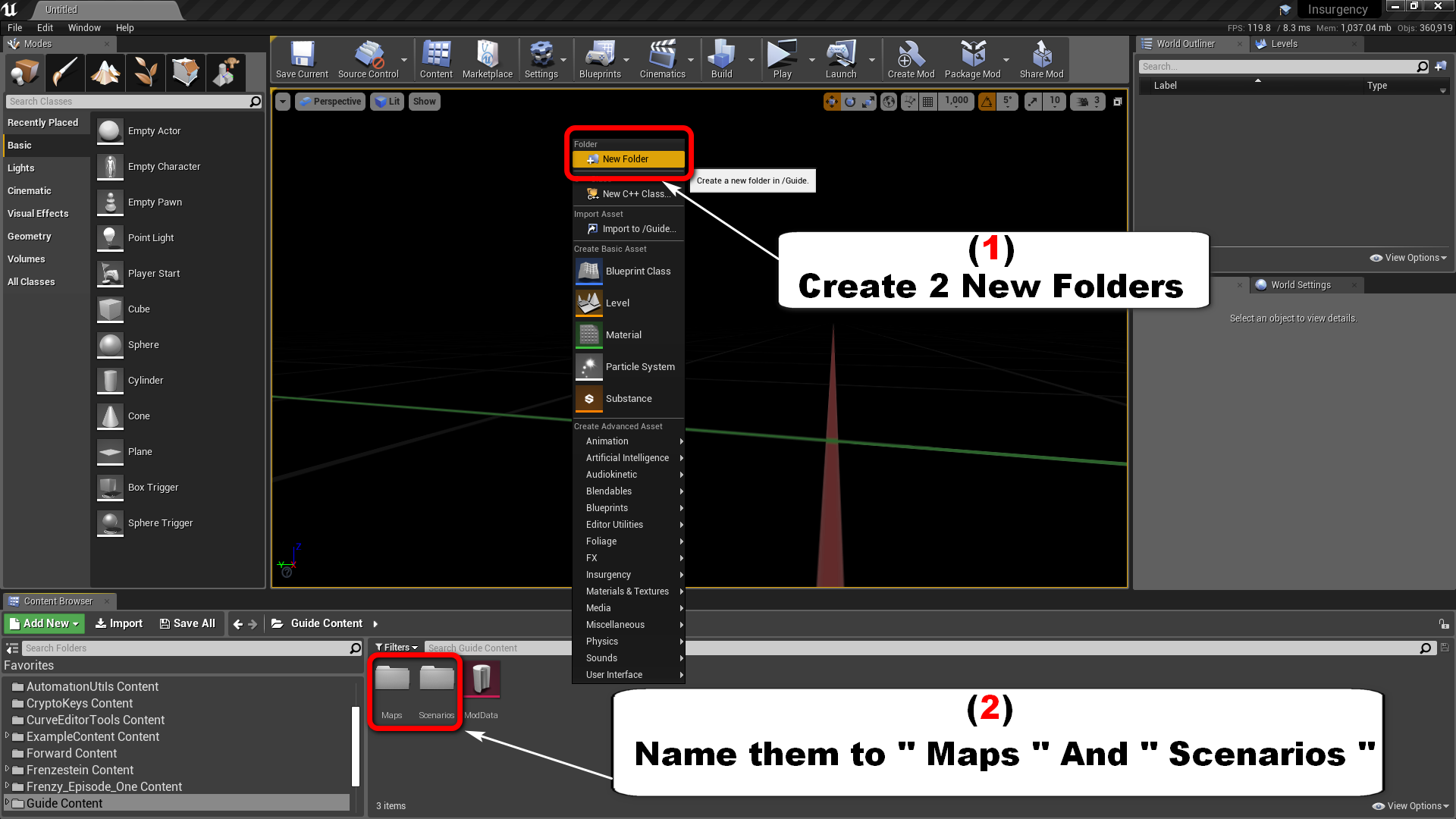Screen dimensions: 1456x819
Task: Click Import button in Content Browser
Action: tap(118, 623)
